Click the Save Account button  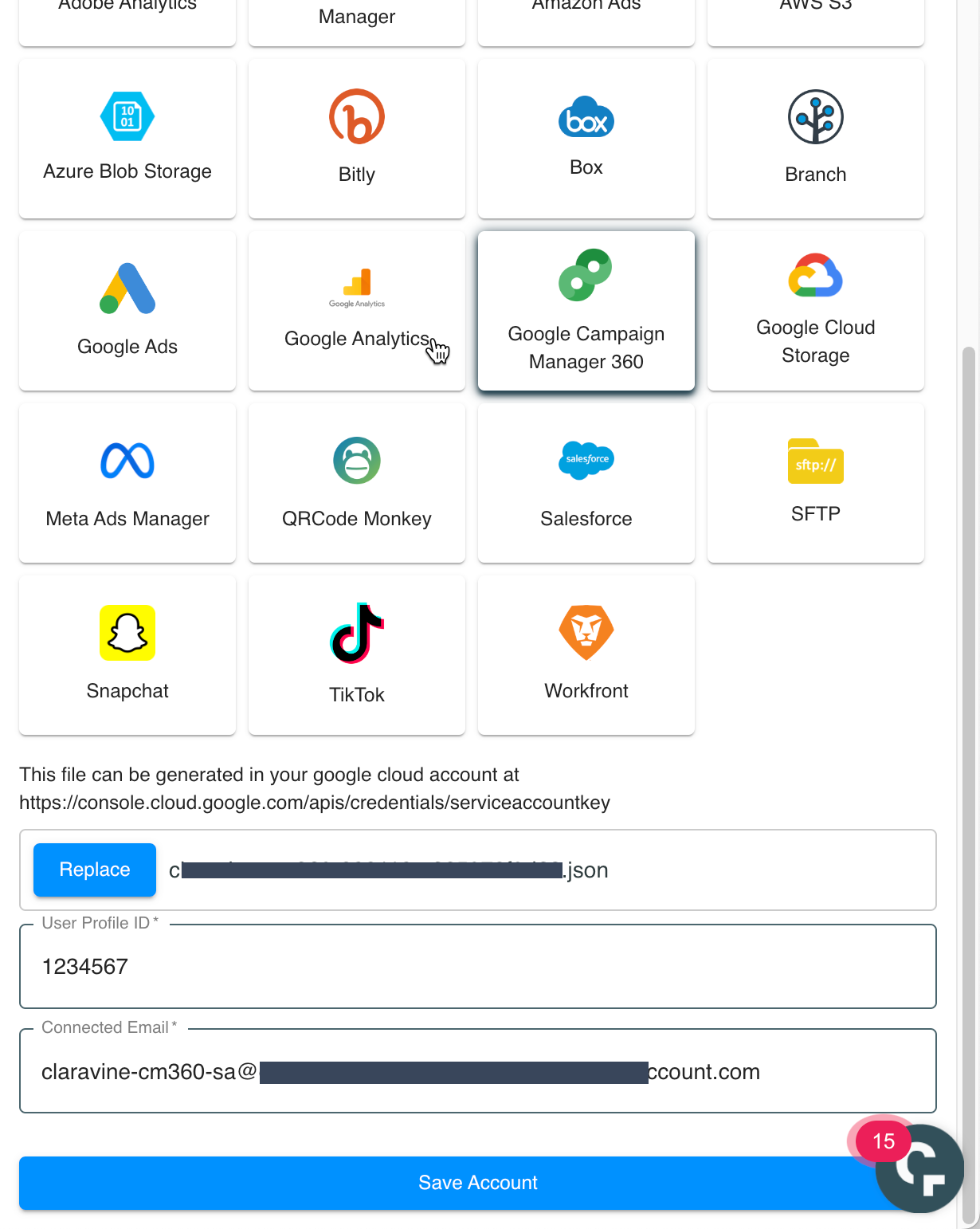(478, 1183)
